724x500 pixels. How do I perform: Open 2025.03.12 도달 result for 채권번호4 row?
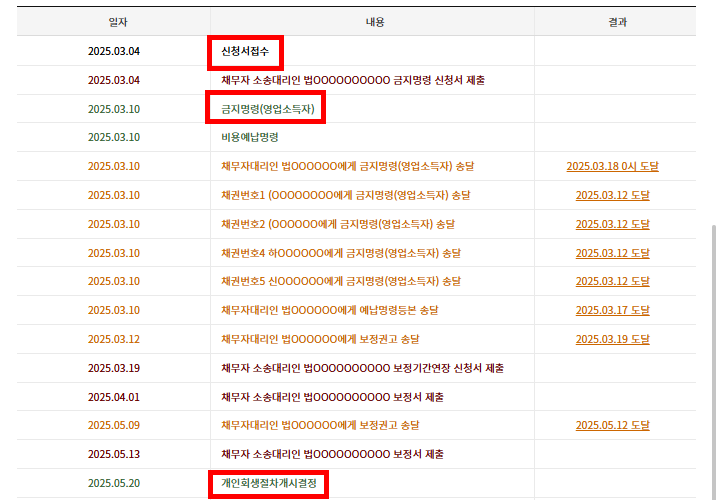(612, 253)
